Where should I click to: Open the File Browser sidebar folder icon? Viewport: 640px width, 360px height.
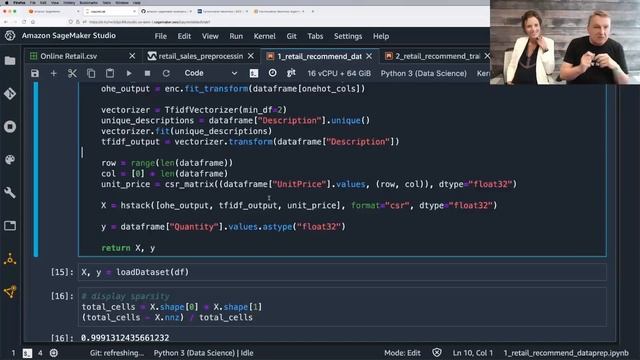(10, 61)
